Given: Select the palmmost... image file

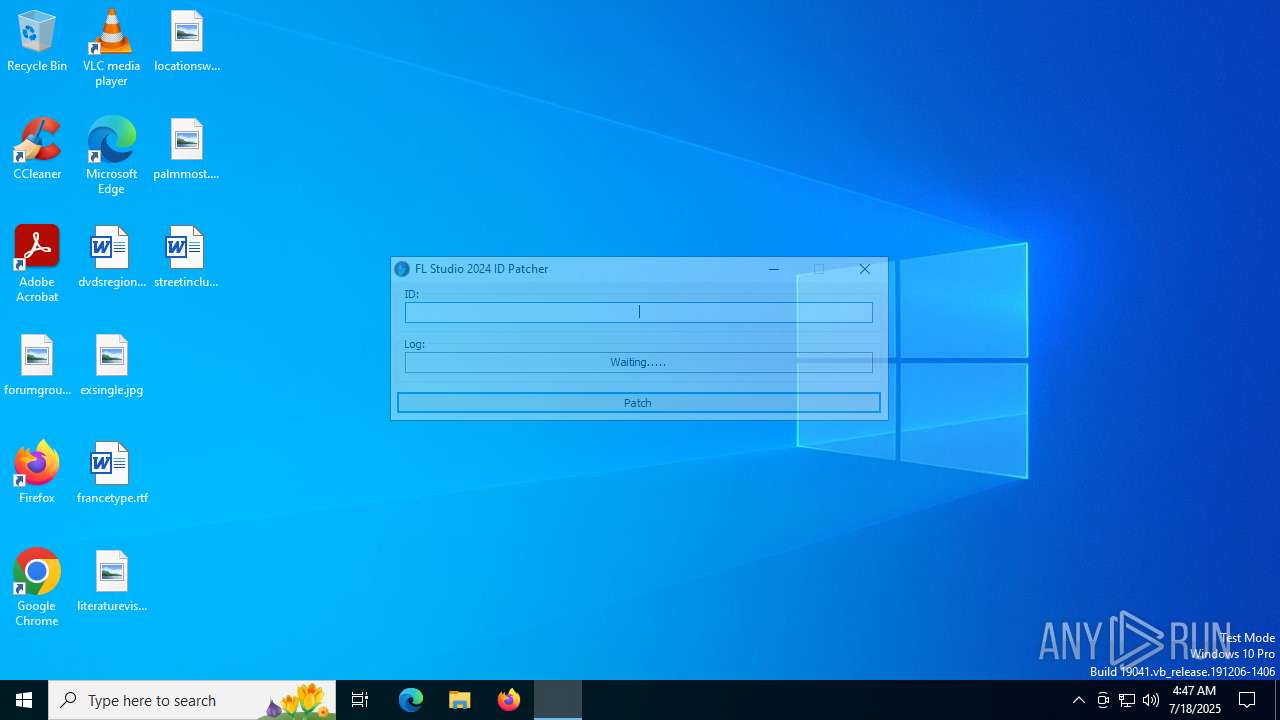Looking at the screenshot, I should [187, 149].
